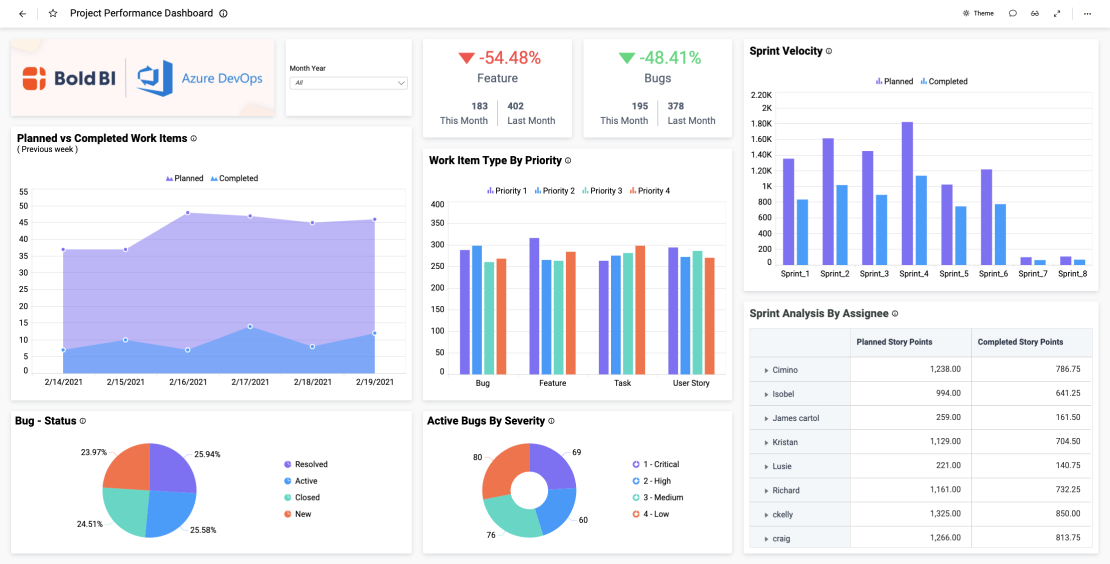This screenshot has height=564, width=1110.
Task: Click info icon next to Sprint Velocity
Action: 829,51
